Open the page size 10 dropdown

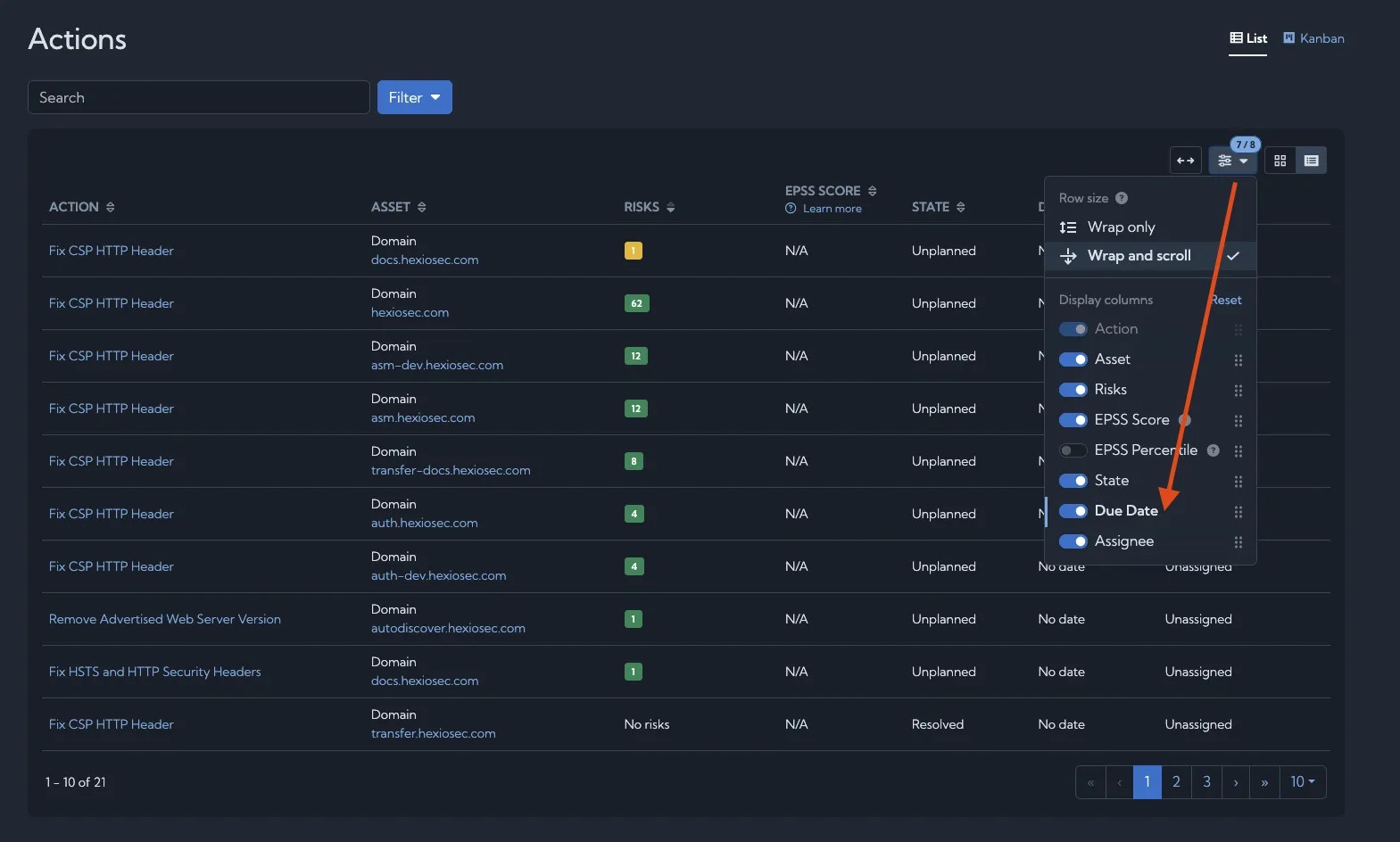[x=1303, y=782]
